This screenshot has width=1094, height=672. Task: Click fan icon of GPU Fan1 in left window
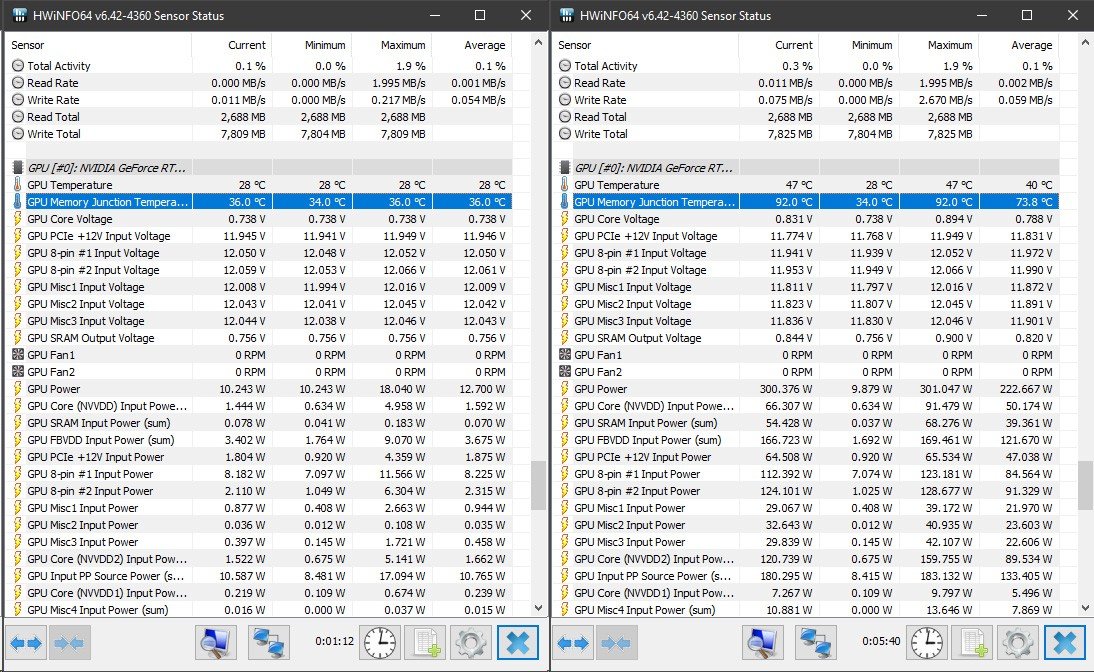[18, 354]
